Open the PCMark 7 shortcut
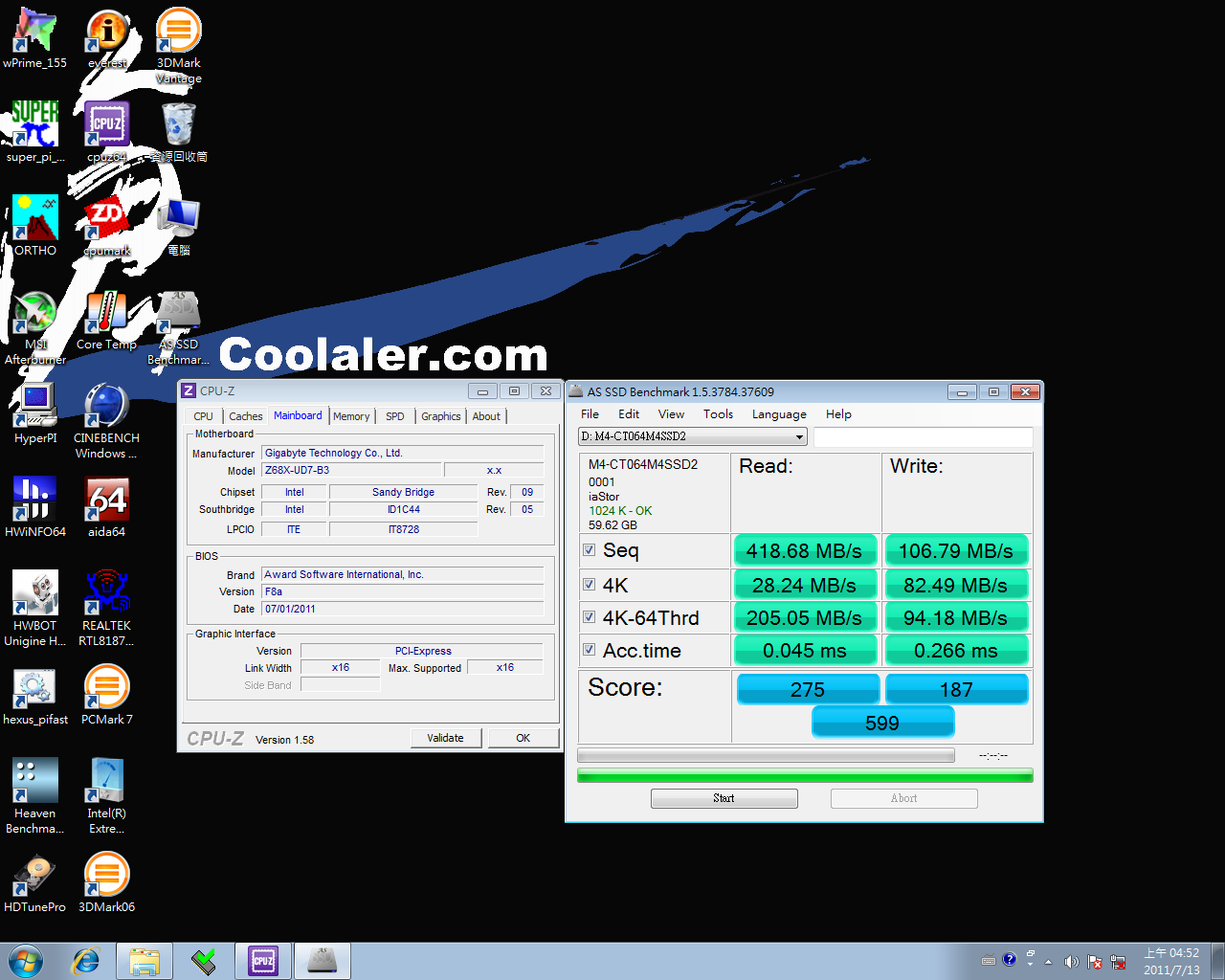Viewport: 1225px width, 980px height. point(107,695)
